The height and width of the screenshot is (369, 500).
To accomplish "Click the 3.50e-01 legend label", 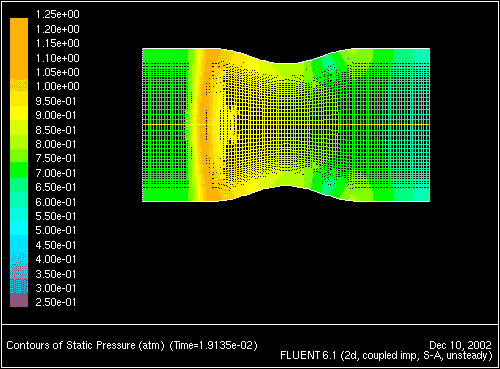I will (x=56, y=274).
